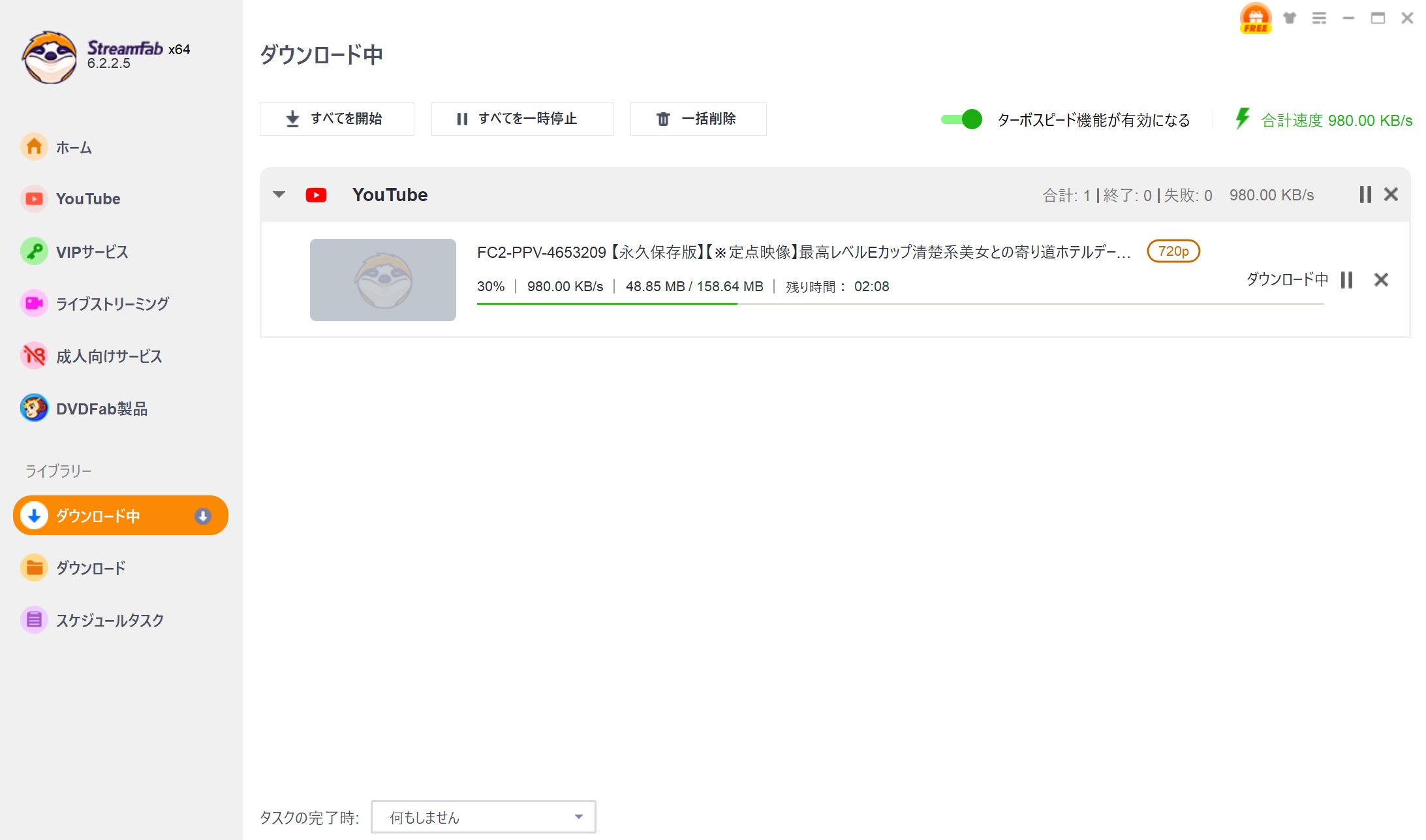1426x840 pixels.
Task: Click the 一括削除 button
Action: pyautogui.click(x=698, y=119)
